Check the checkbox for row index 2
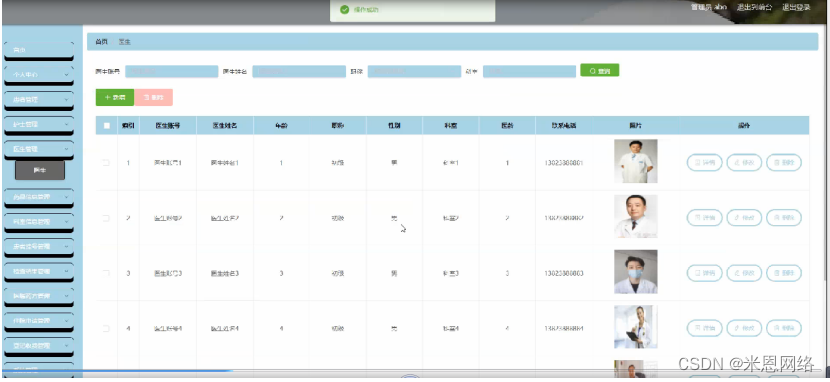830x382 pixels. tap(106, 218)
